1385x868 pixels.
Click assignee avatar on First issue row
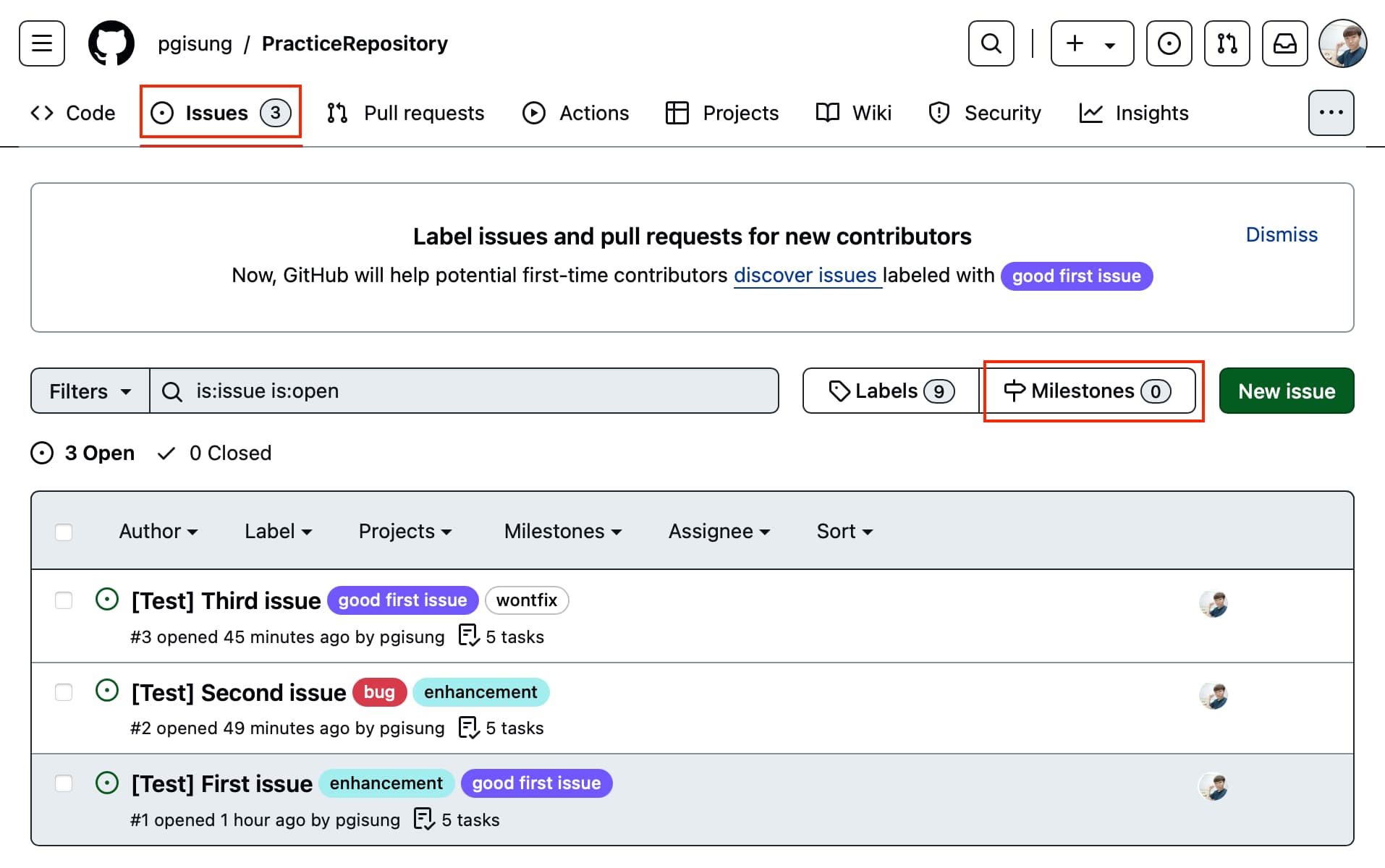(1214, 786)
